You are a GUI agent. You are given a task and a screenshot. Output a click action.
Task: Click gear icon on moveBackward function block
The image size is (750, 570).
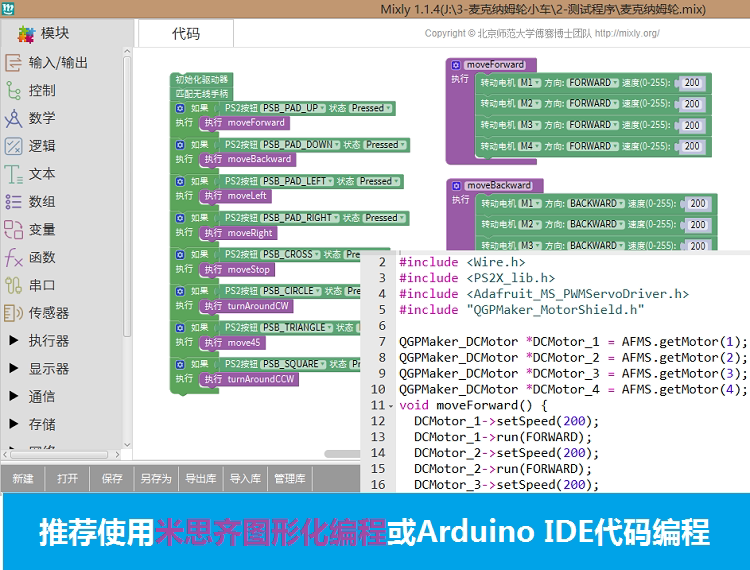click(456, 186)
